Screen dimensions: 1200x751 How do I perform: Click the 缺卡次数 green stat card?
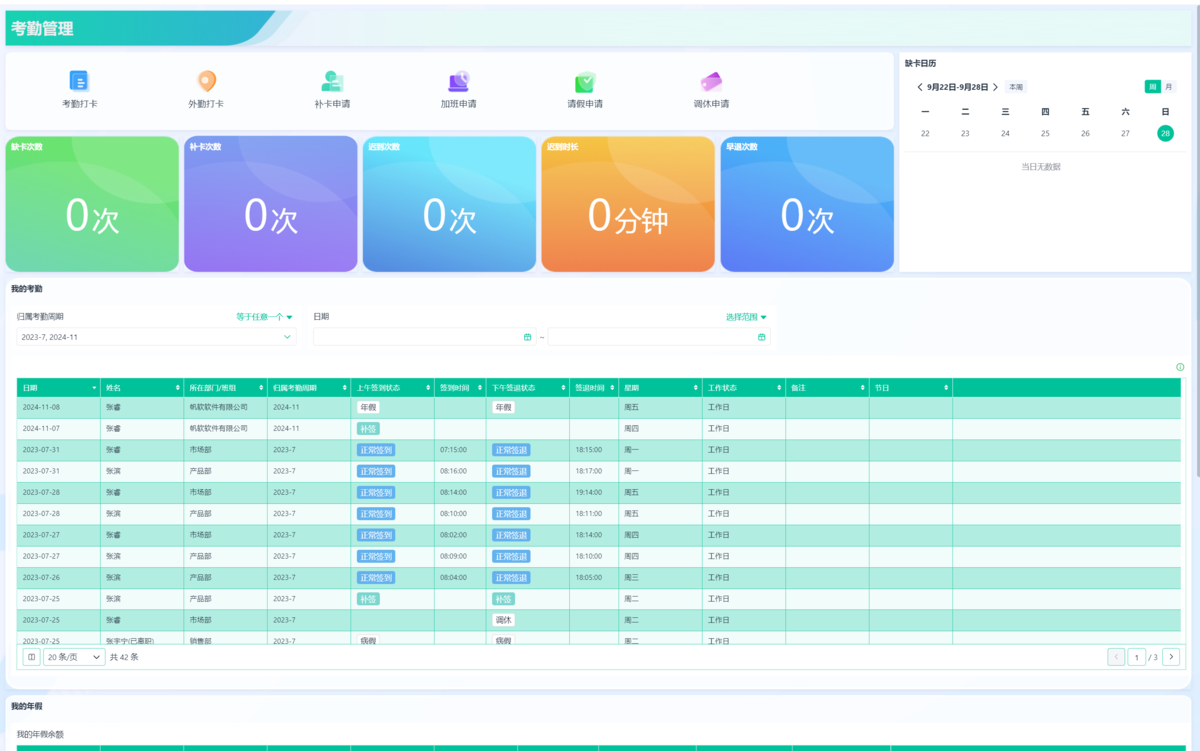92,204
